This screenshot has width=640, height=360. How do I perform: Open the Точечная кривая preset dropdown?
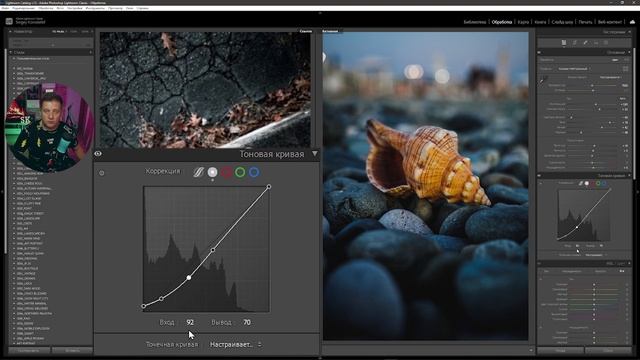(236, 344)
